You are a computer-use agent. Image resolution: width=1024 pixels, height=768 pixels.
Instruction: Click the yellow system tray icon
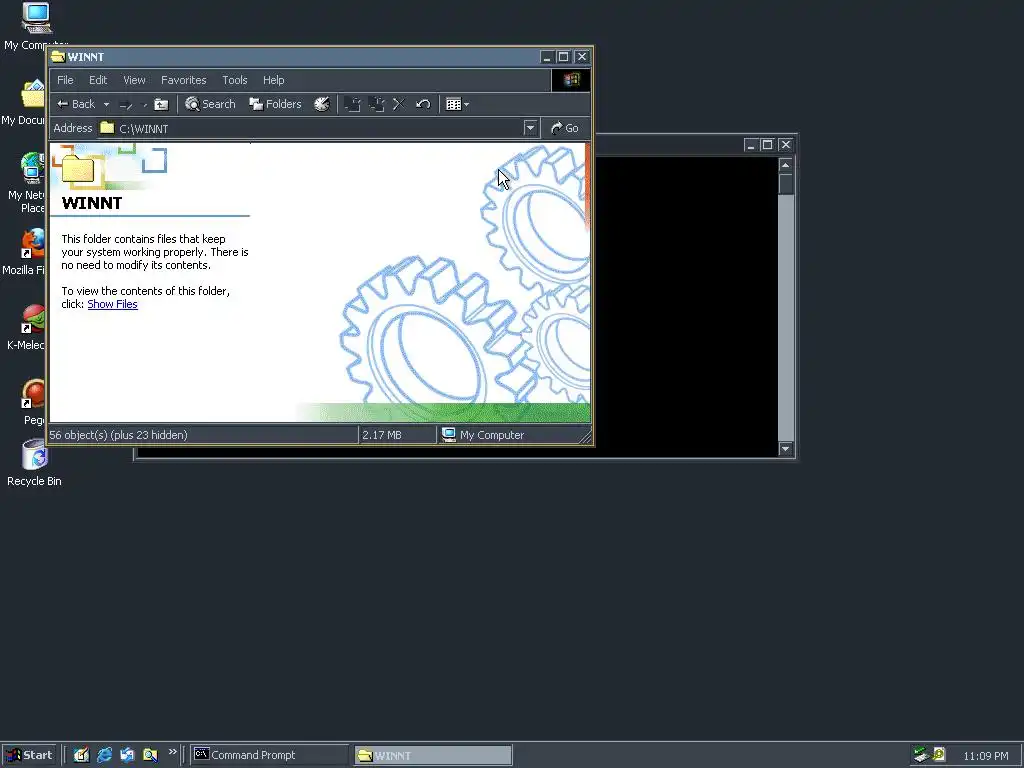click(939, 754)
